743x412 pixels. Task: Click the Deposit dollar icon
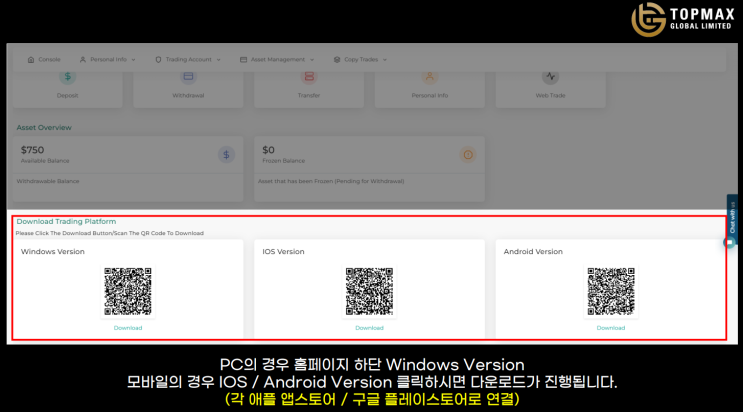pos(67,76)
